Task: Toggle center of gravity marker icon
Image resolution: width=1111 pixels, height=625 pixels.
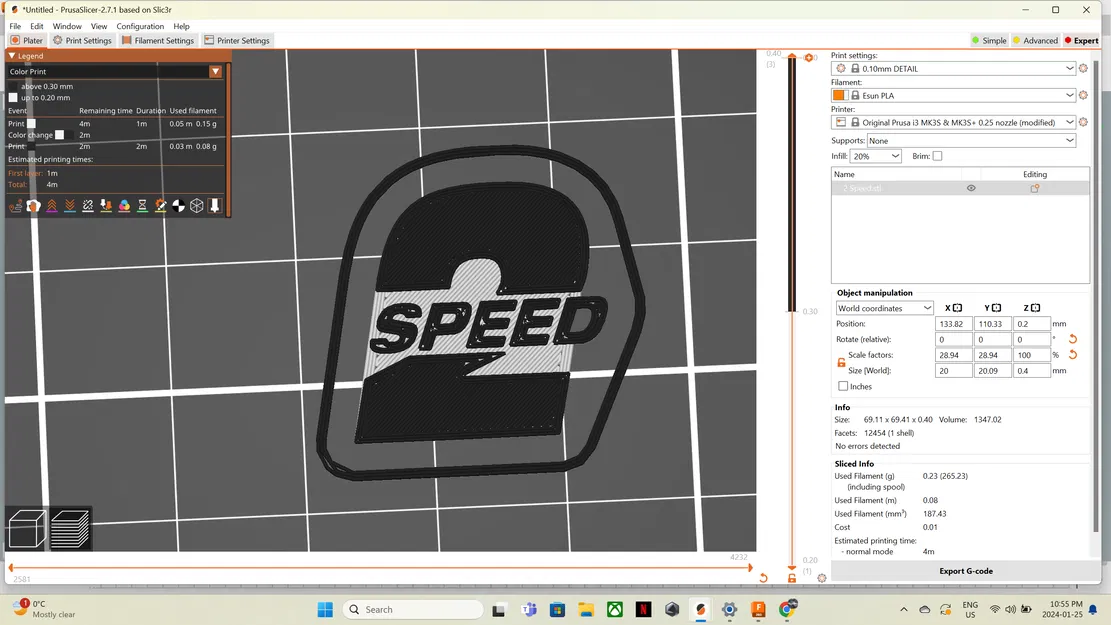Action: pyautogui.click(x=179, y=205)
